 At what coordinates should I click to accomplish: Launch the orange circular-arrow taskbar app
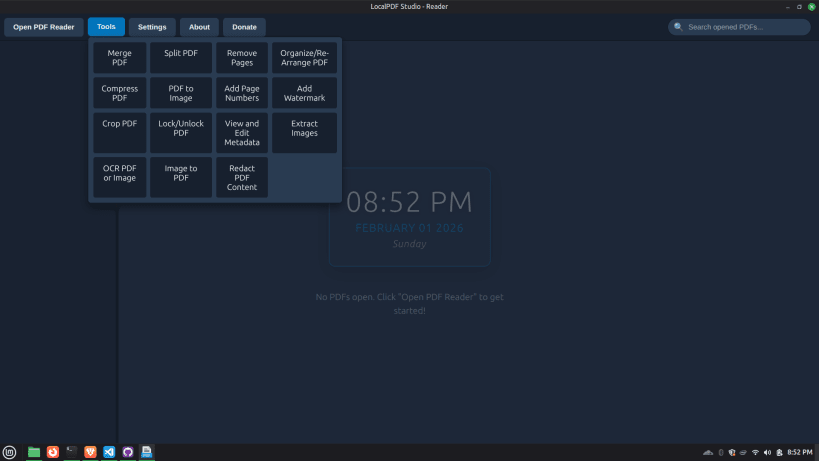point(53,452)
